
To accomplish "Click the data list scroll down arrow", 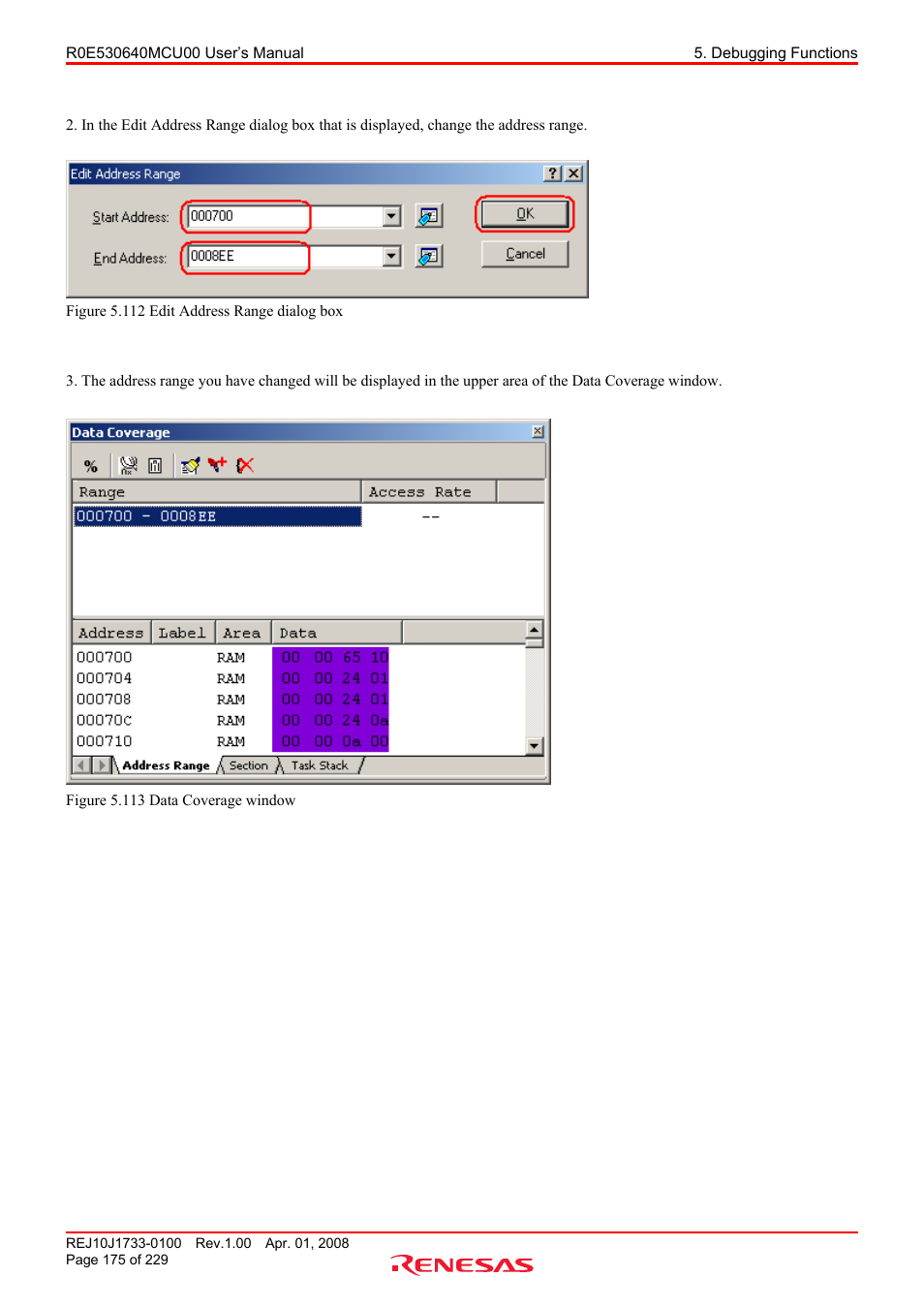I will tap(535, 746).
